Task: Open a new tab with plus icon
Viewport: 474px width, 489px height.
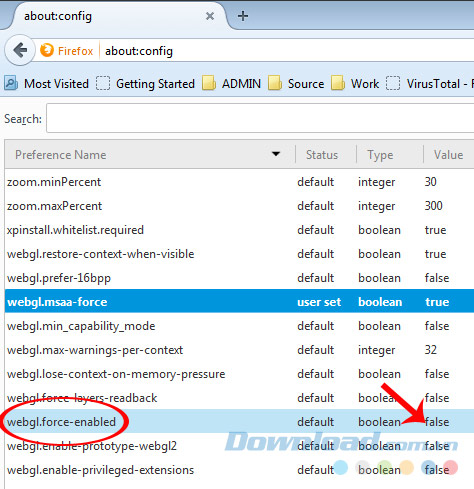Action: [243, 16]
